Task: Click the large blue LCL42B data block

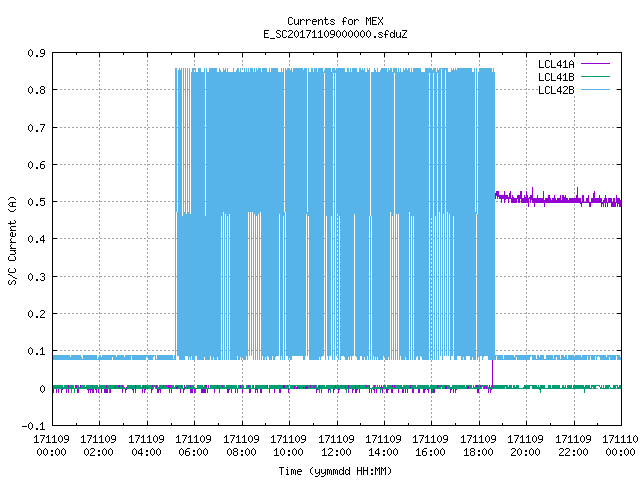Action: [x=335, y=214]
